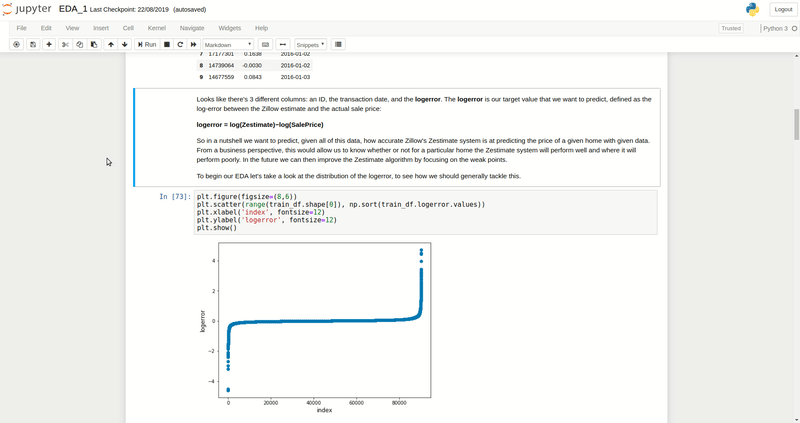Move selected cell down
This screenshot has height=423, width=800.
(x=124, y=44)
